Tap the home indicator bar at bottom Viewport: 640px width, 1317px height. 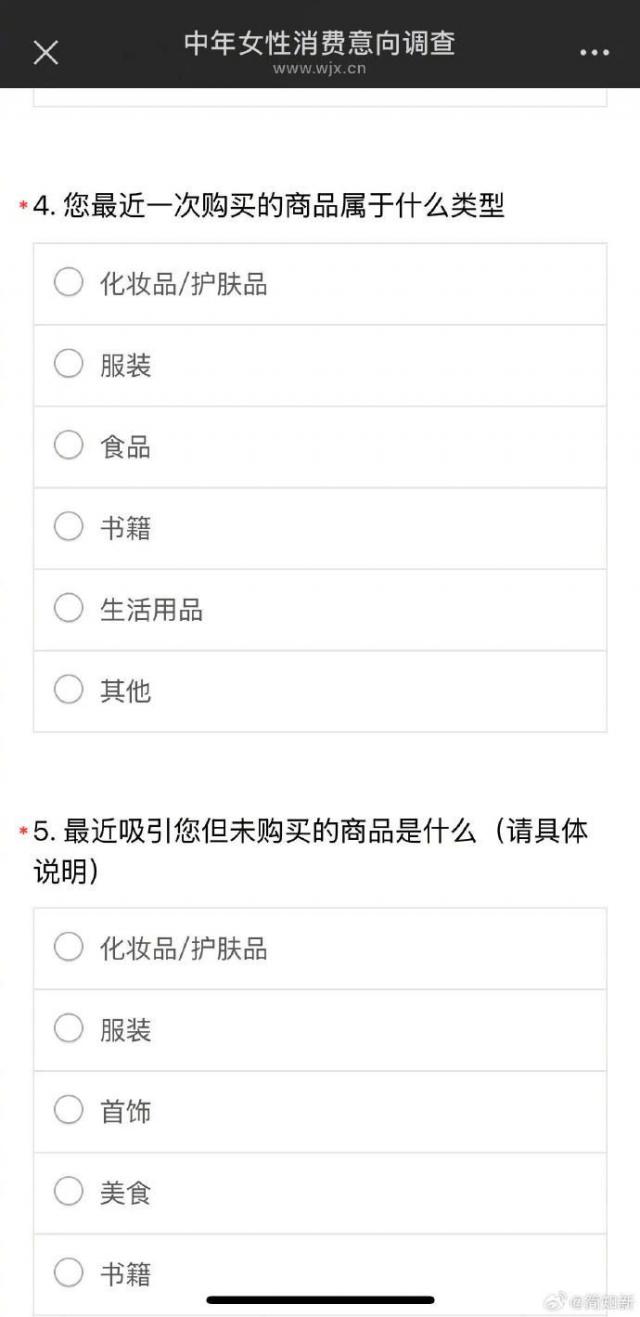[320, 1300]
